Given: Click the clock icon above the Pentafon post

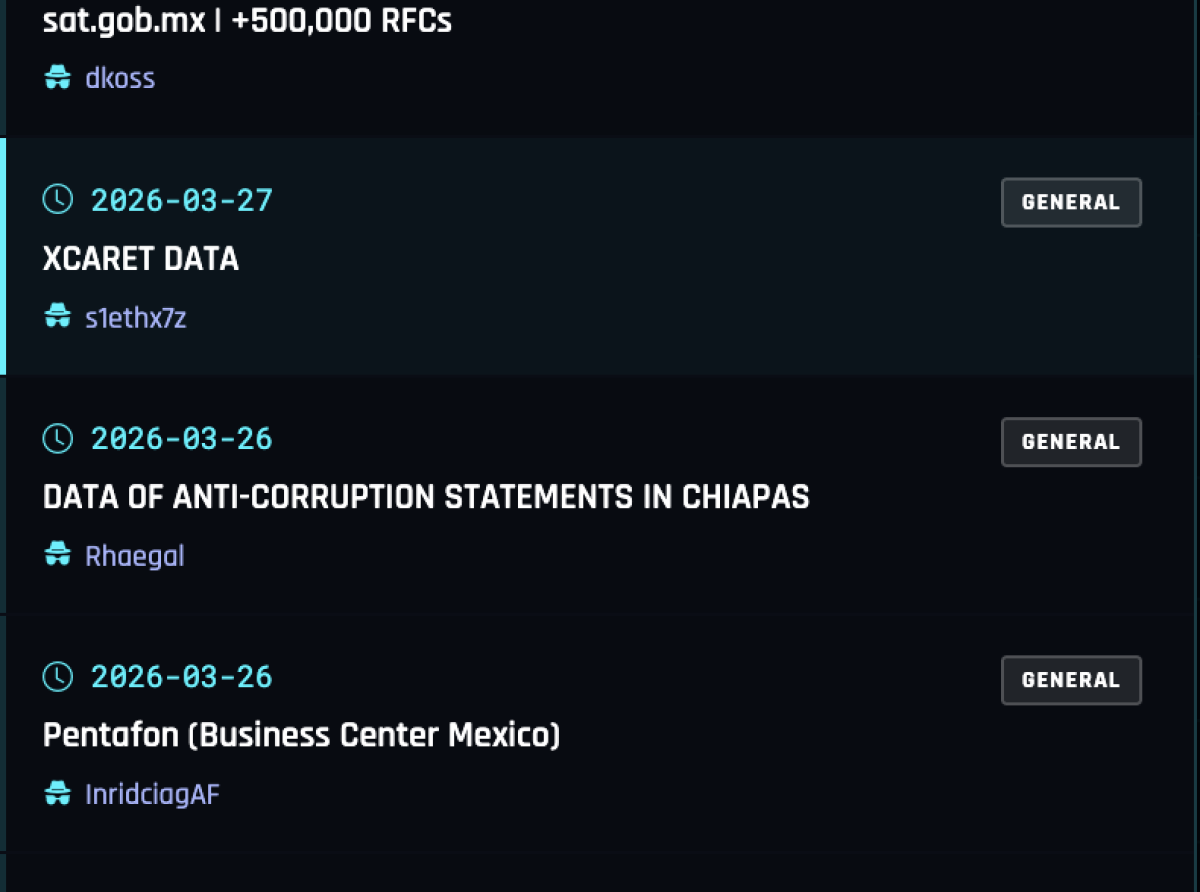Looking at the screenshot, I should coord(58,677).
